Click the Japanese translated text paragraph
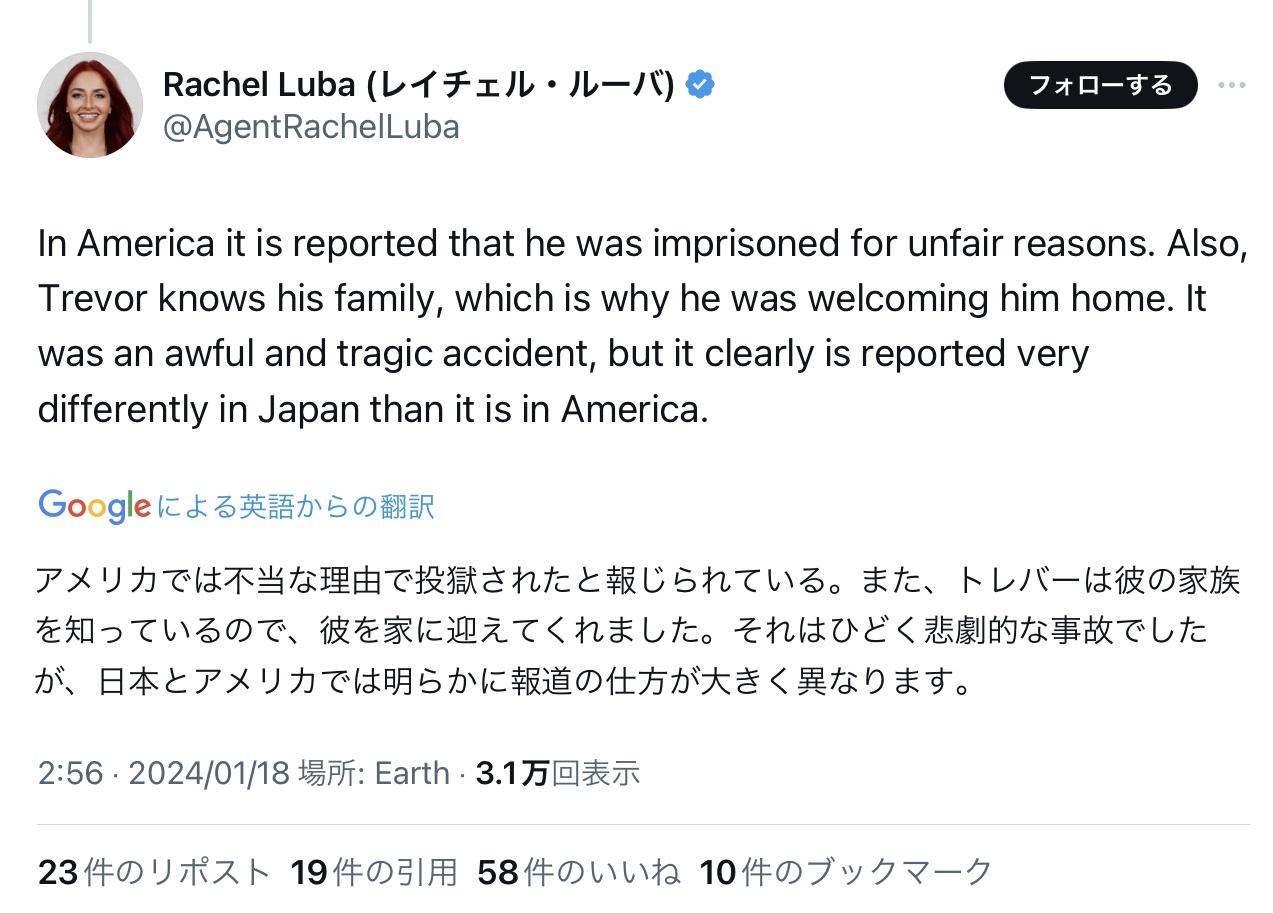1273x913 pixels. pos(637,630)
